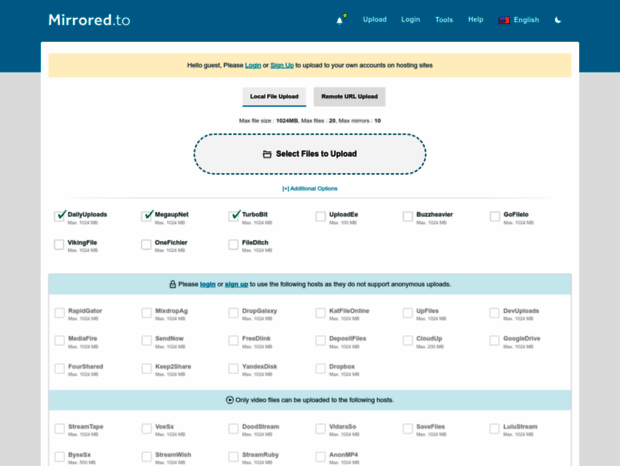
Task: Click the login link in blue notice
Action: pos(208,284)
